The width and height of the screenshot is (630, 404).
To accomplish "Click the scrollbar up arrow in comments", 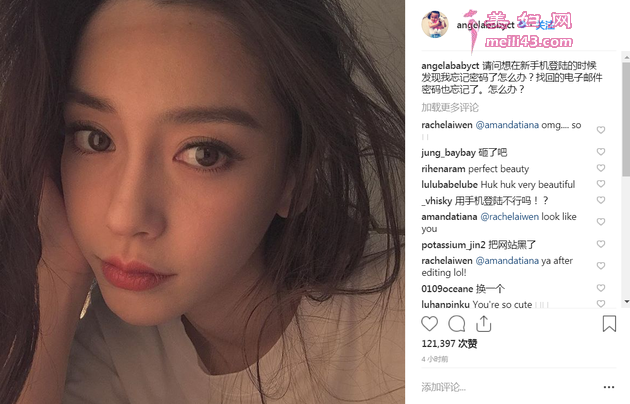I will point(626,58).
